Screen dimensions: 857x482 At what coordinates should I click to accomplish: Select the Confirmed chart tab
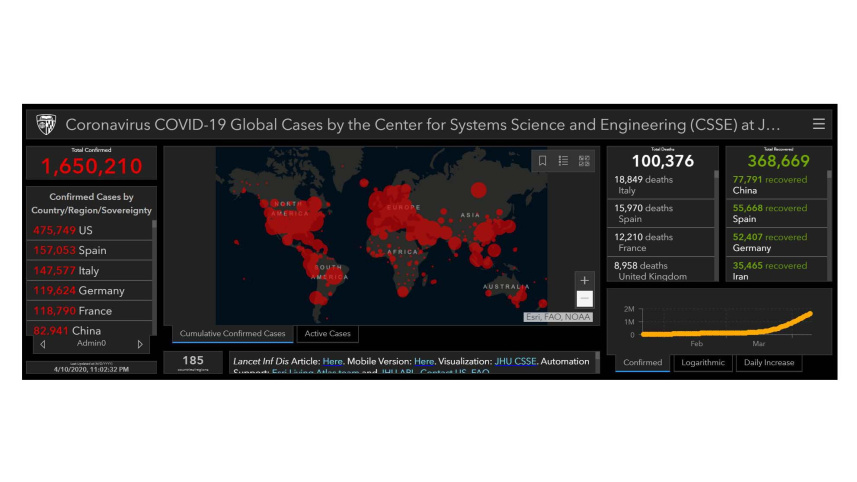point(642,362)
